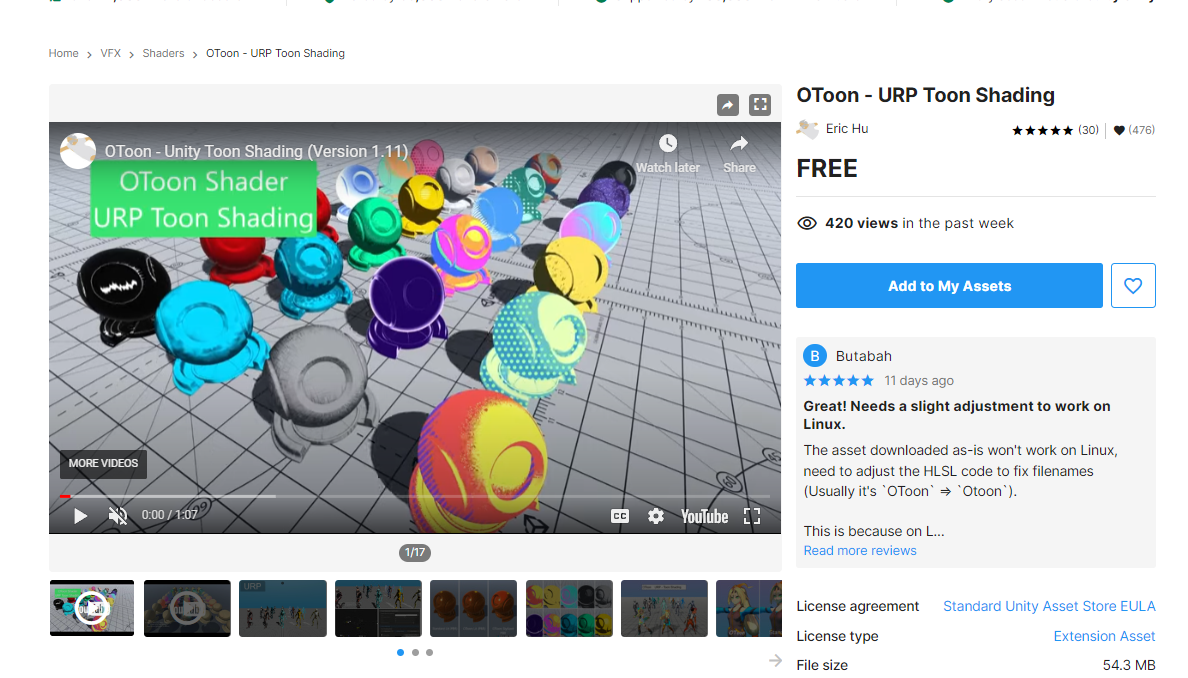Open video settings gear icon
The width and height of the screenshot is (1188, 678).
click(656, 516)
